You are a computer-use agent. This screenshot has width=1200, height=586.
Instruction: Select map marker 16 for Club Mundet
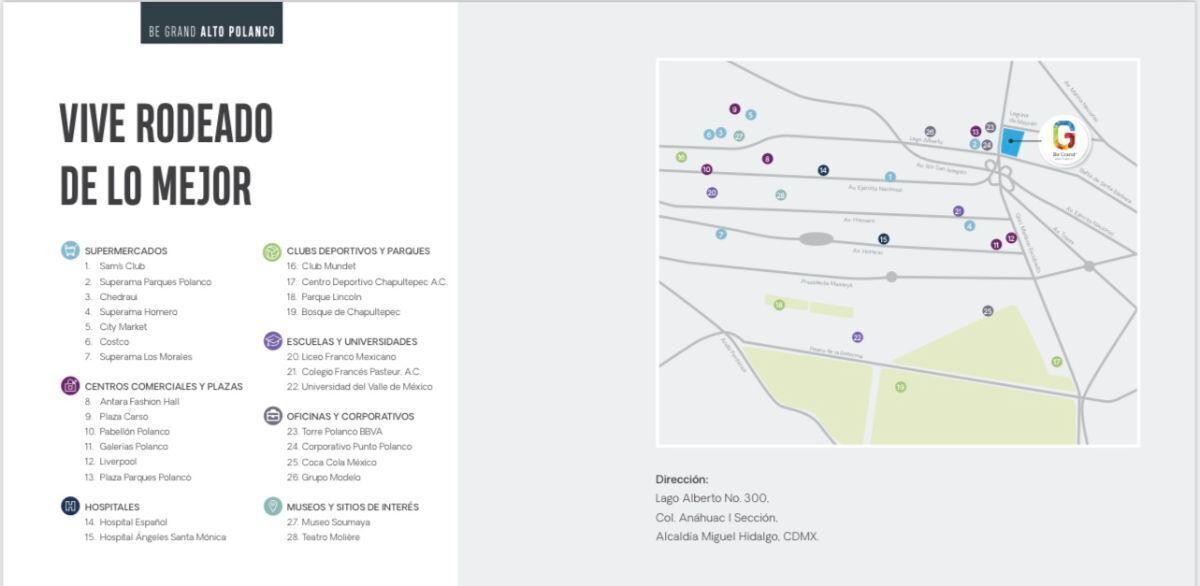681,157
